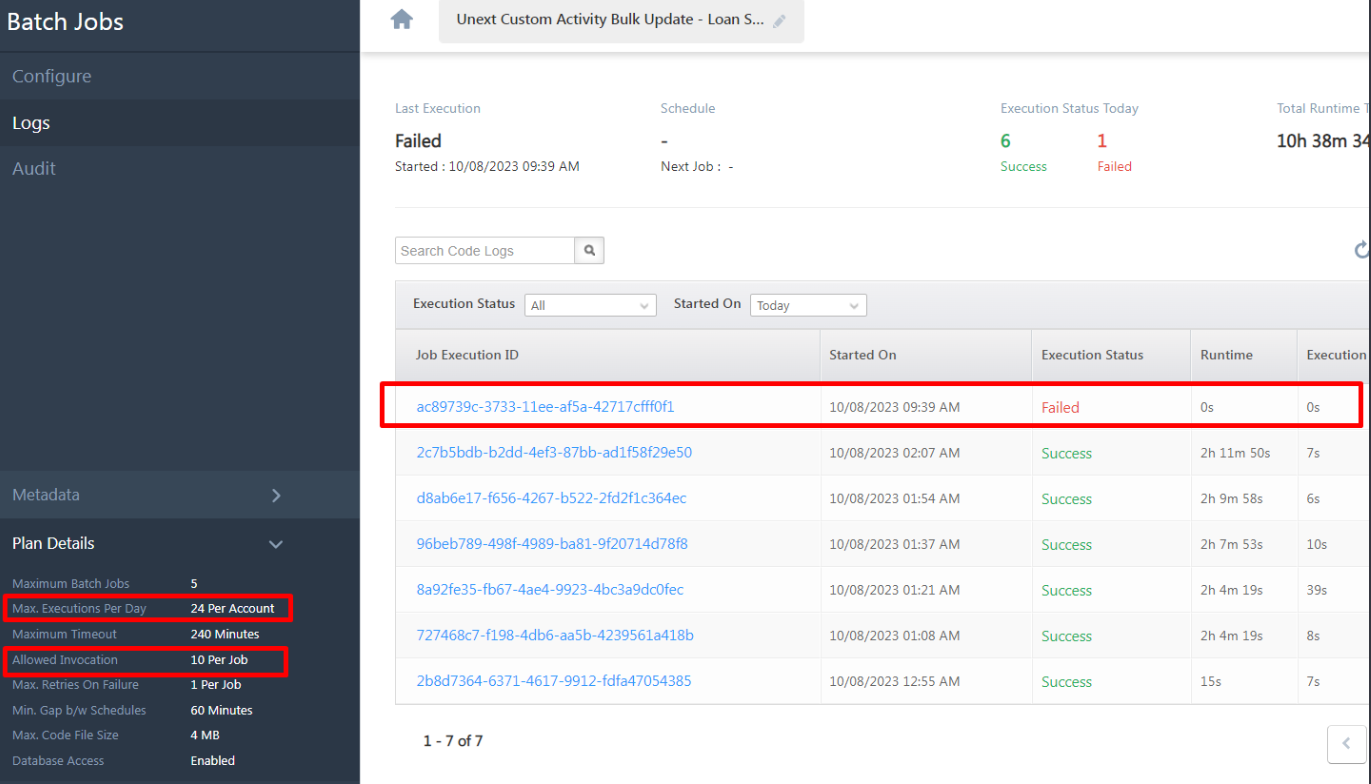This screenshot has width=1371, height=784.
Task: Refresh the execution logs list
Action: [x=1362, y=250]
